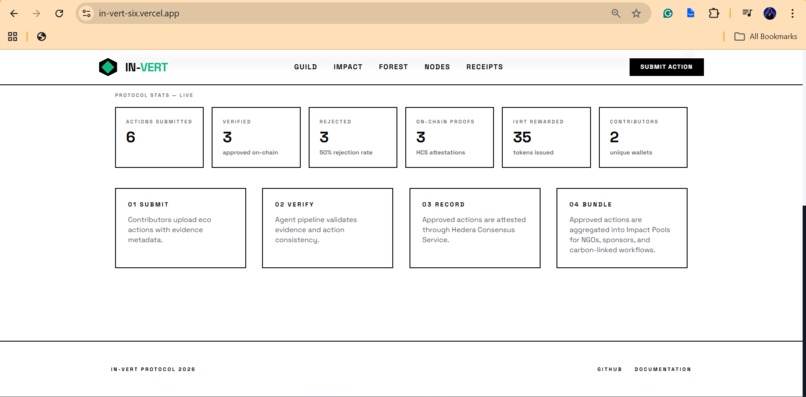
Task: Click the IN-VERT PROTOCOL 2026 footer text
Action: point(153,369)
